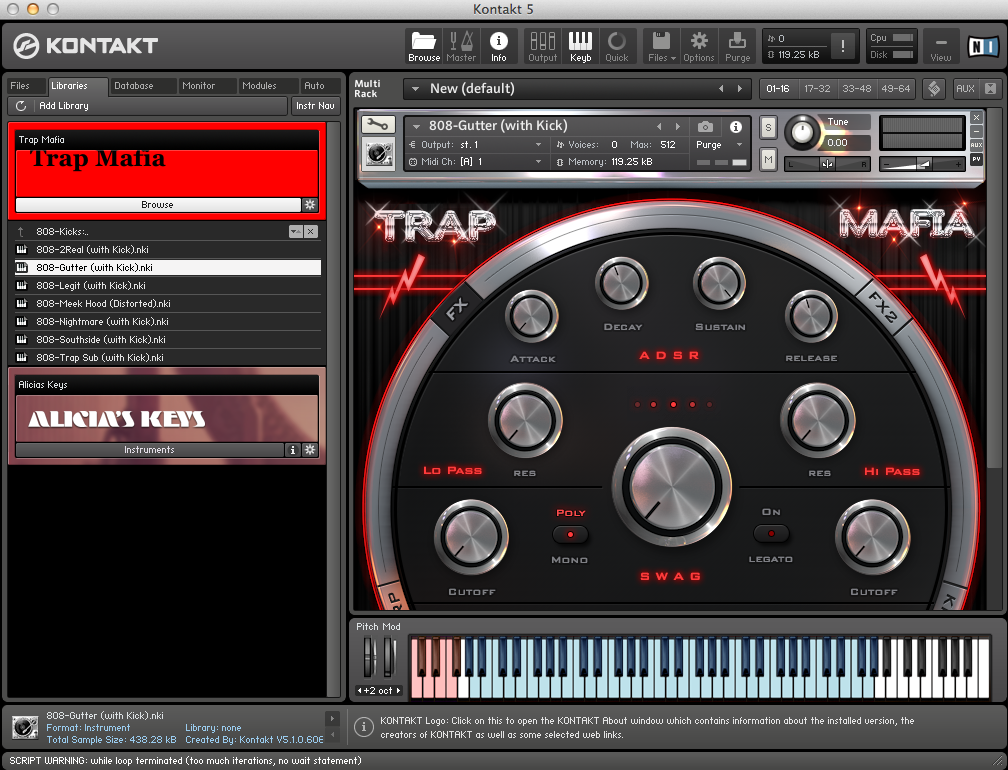This screenshot has width=1008, height=770.
Task: Go up from the 808-Kicks folder
Action: [21, 231]
